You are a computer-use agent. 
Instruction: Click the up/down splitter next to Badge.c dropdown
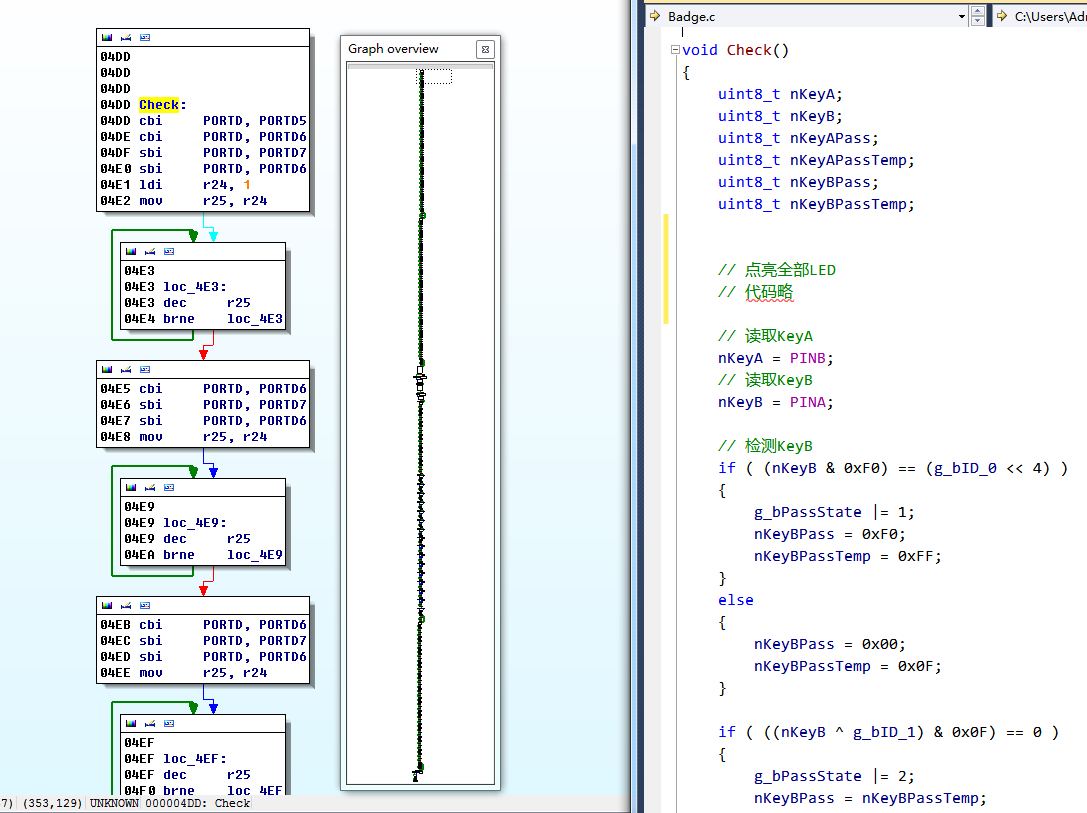[x=978, y=16]
